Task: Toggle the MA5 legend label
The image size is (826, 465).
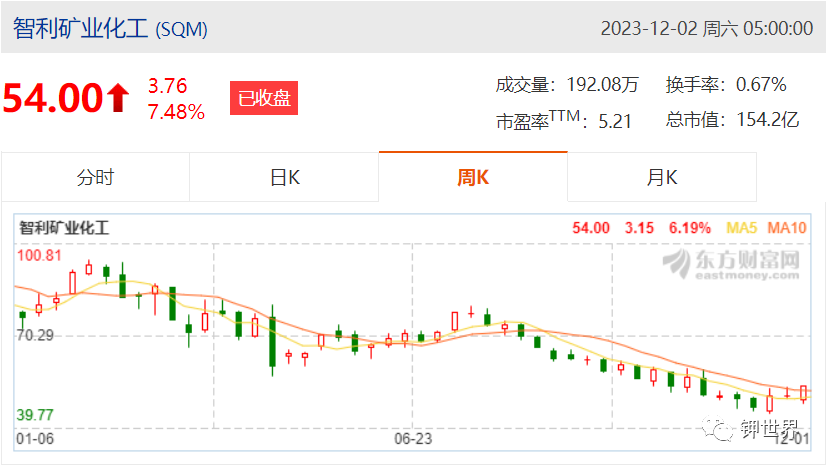Action: 741,228
